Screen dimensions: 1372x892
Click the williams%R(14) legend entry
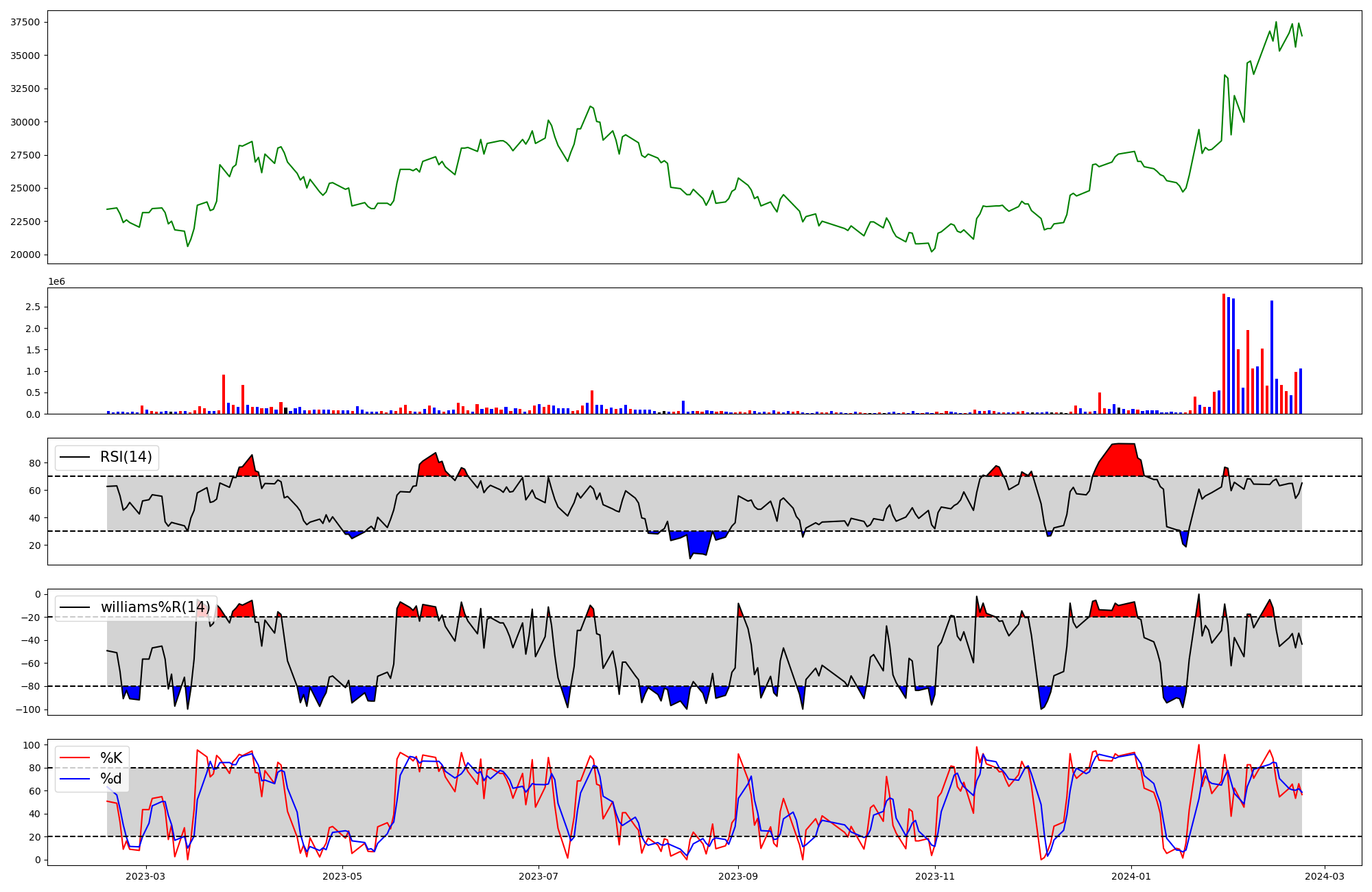tap(155, 607)
